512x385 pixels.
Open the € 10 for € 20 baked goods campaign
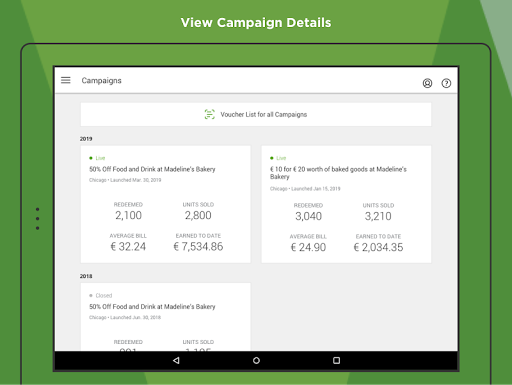pyautogui.click(x=338, y=173)
